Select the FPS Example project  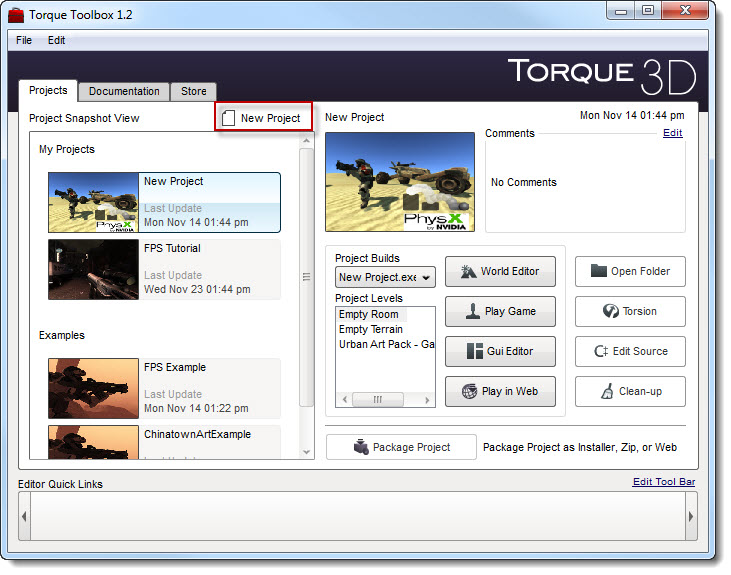click(164, 388)
